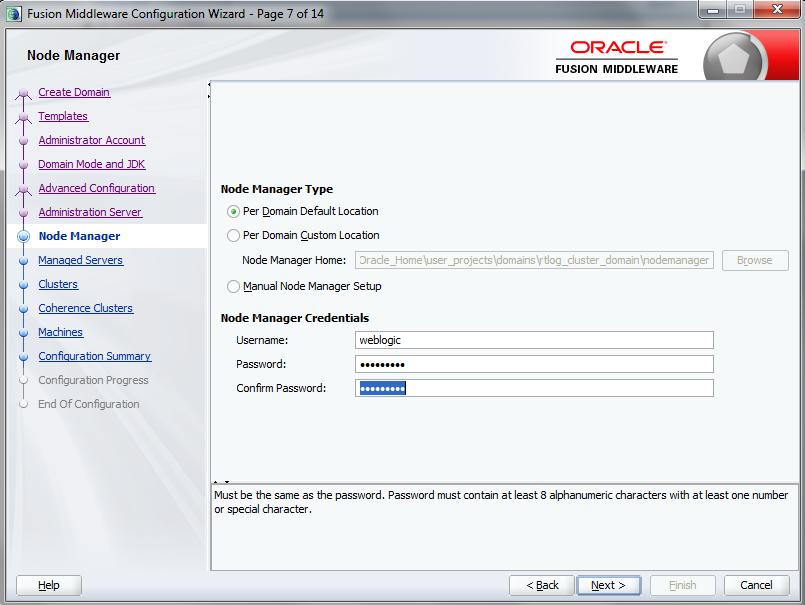Navigate to the Machines step
Screen dimensions: 805x605
pos(60,331)
